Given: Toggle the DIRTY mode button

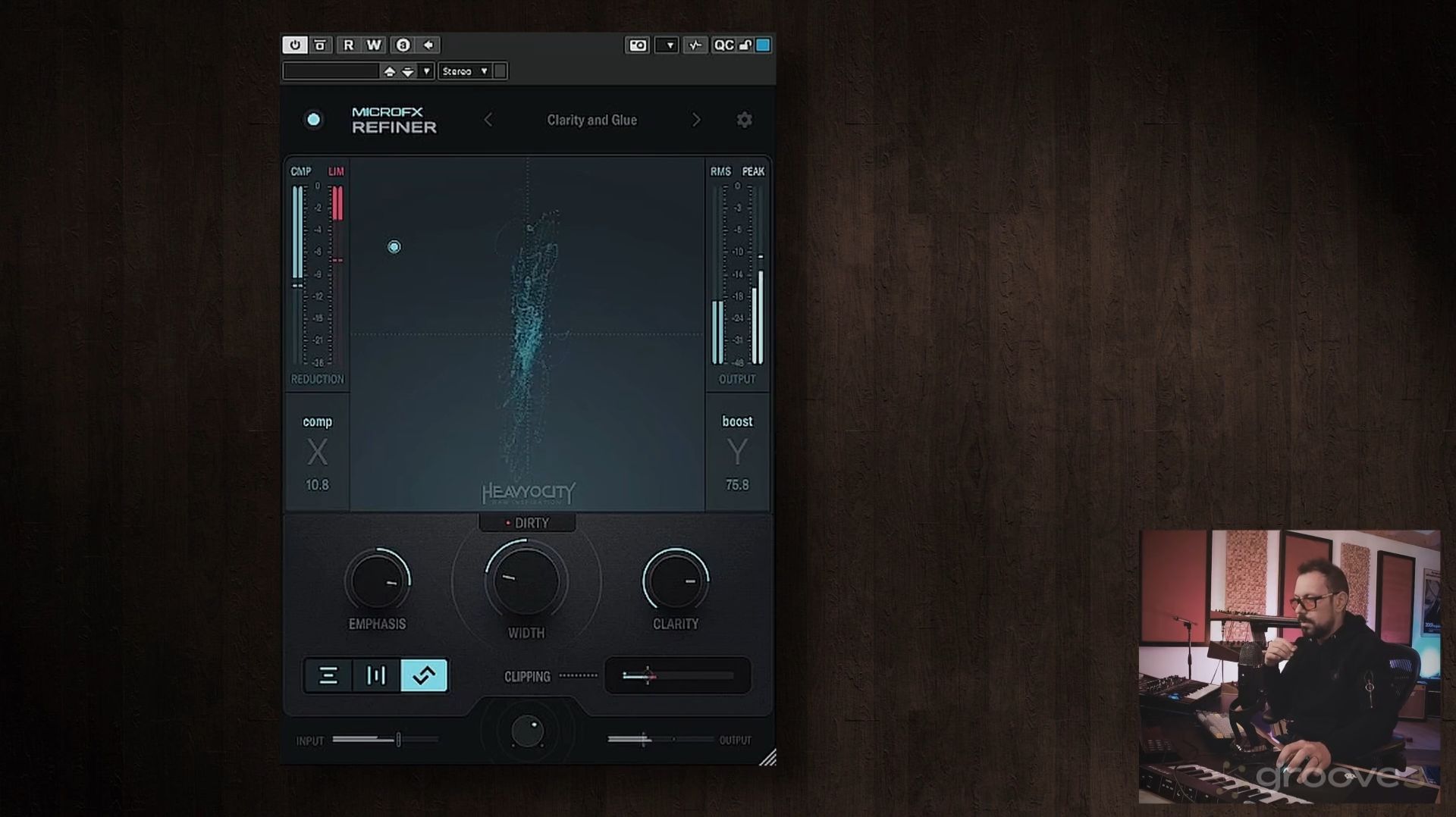Looking at the screenshot, I should coord(527,523).
